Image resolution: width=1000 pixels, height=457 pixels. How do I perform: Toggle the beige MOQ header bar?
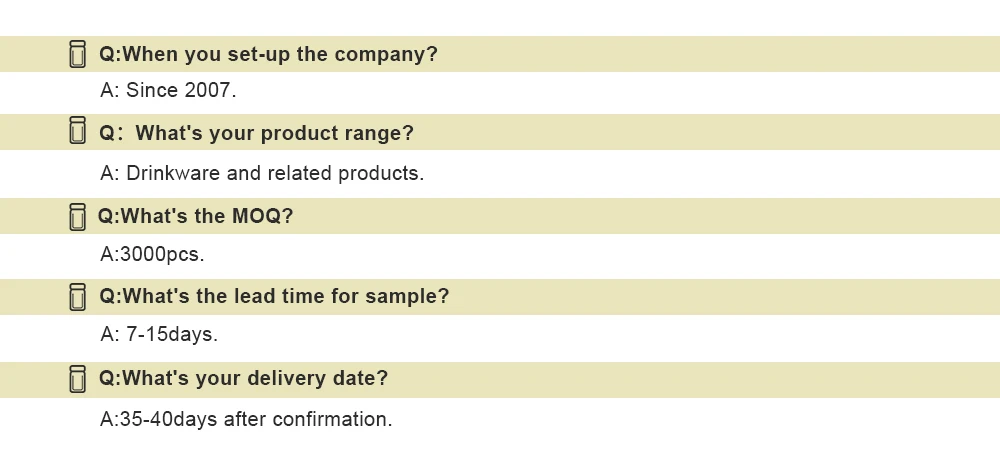click(x=700, y=216)
